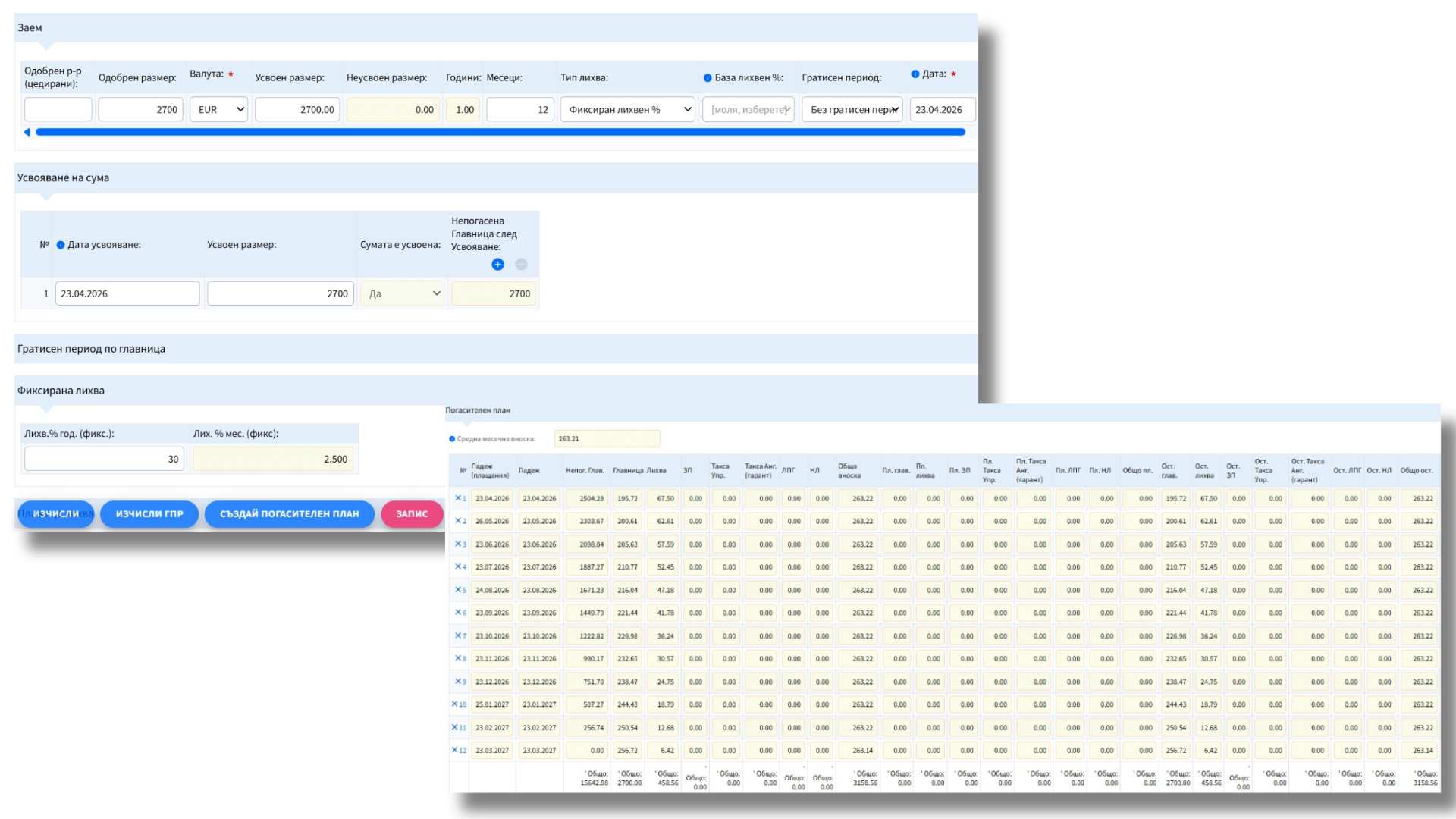
Task: Focus Лихв.% год. (фикс.) field with 30
Action: click(x=105, y=459)
